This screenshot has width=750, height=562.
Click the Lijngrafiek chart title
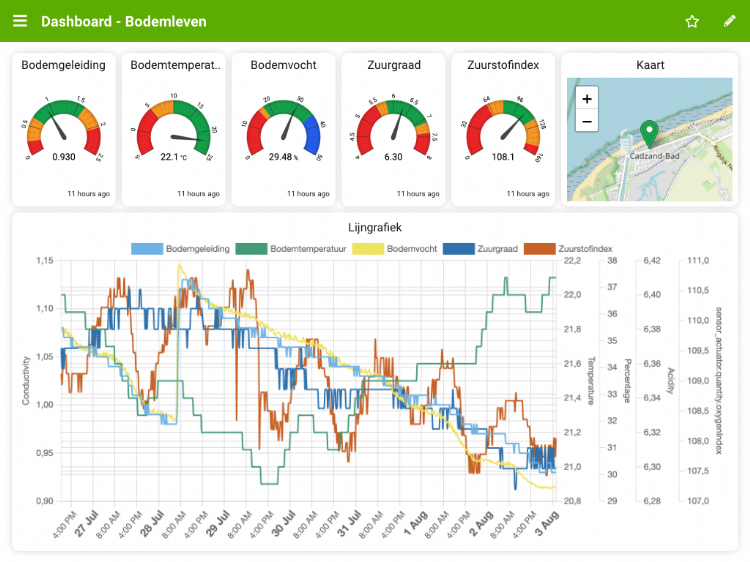point(374,227)
